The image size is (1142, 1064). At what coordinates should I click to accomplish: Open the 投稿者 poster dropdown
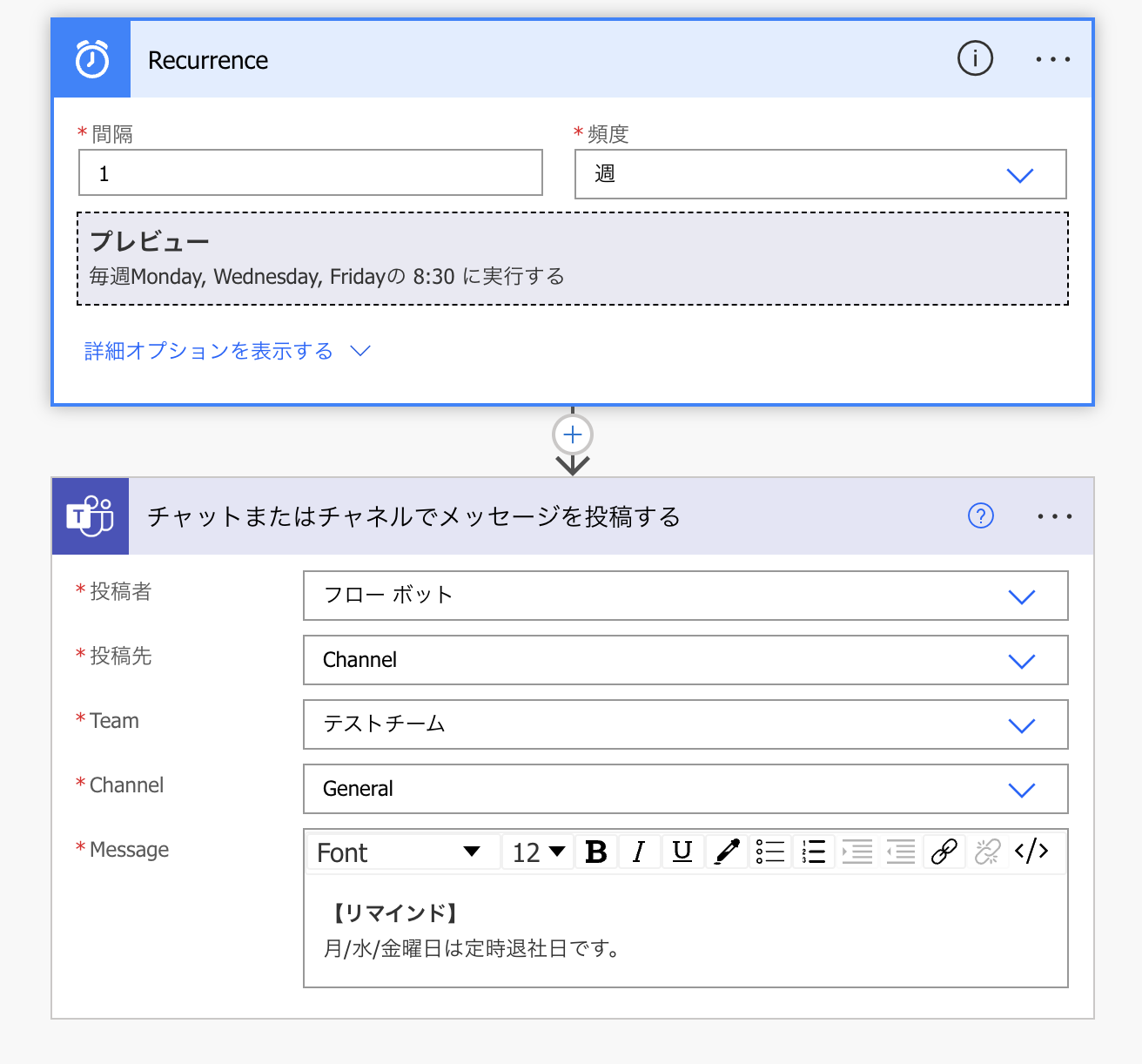pyautogui.click(x=1023, y=596)
